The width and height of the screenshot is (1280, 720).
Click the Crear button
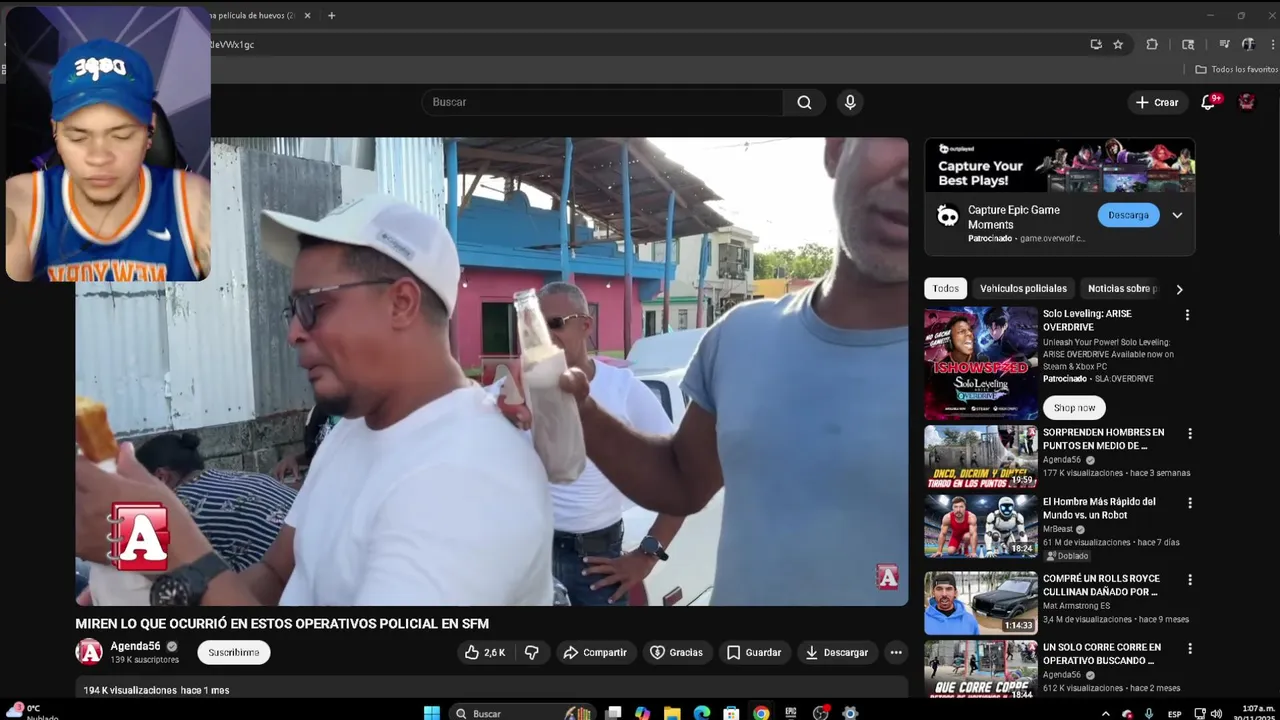coord(1157,102)
